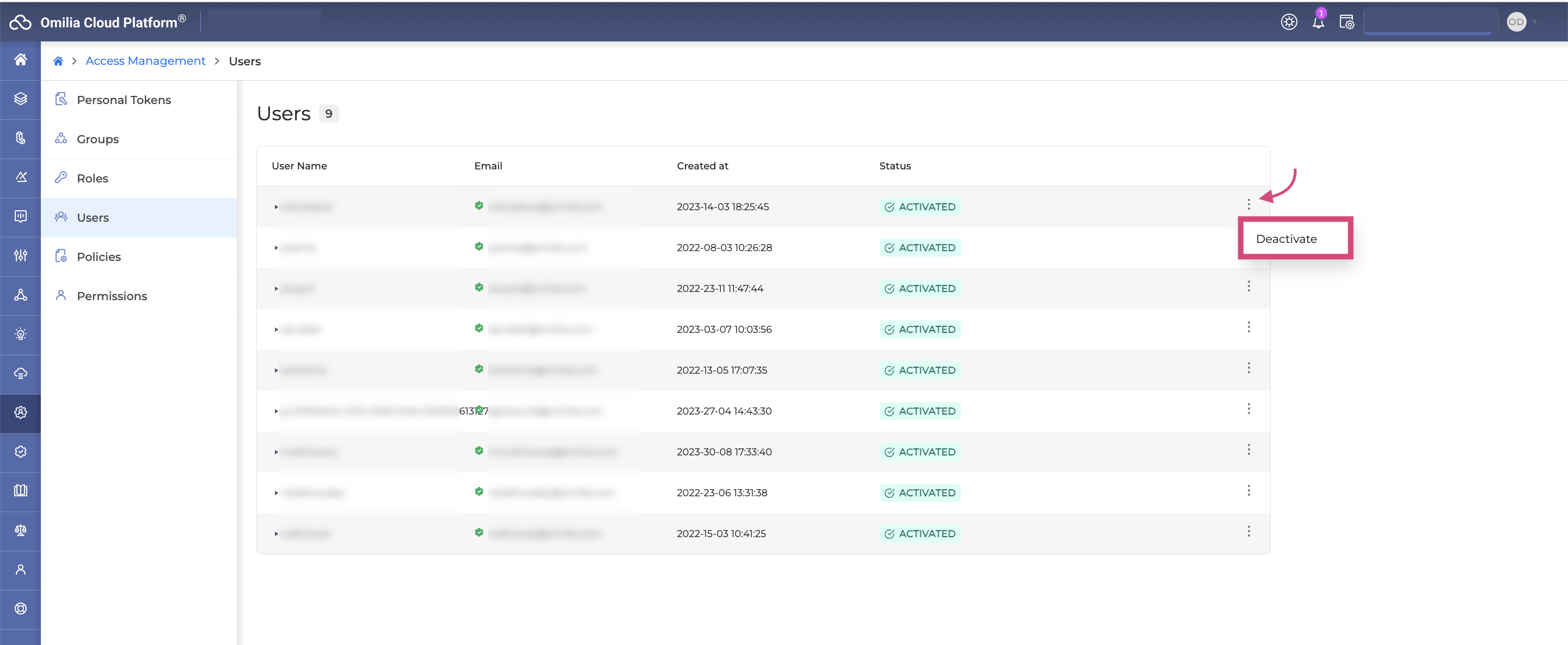Click the balance scales icon in sidebar

point(20,531)
